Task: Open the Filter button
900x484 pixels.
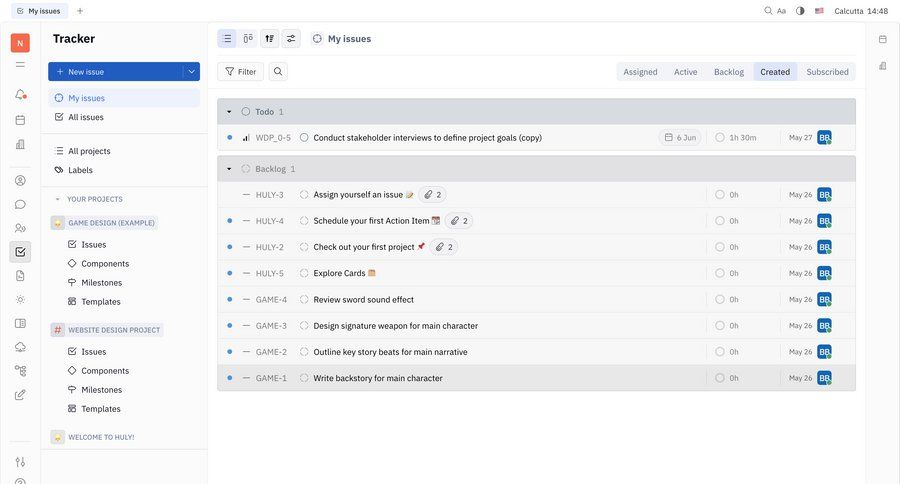Action: pyautogui.click(x=240, y=72)
